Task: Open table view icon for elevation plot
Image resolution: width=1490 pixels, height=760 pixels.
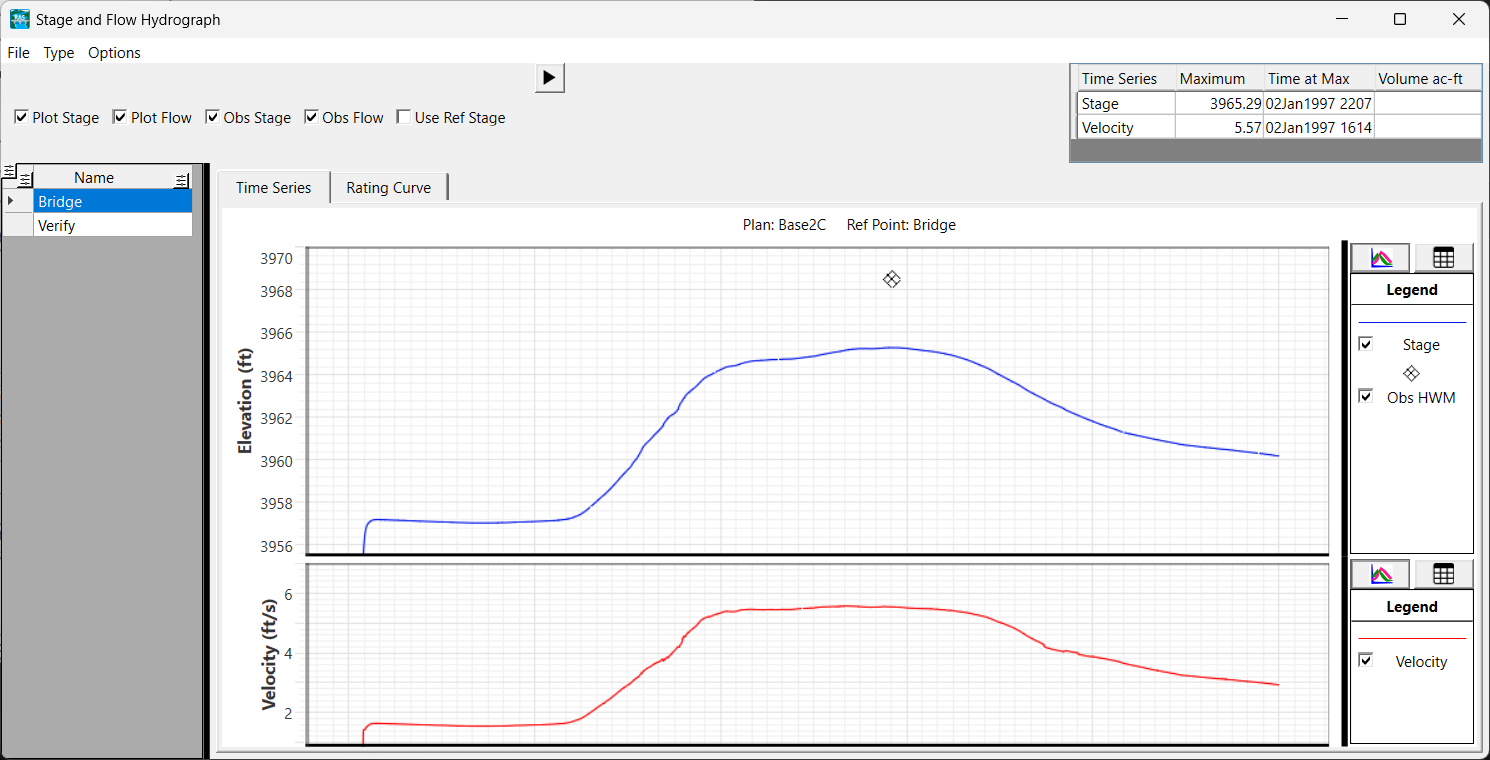Action: click(x=1443, y=258)
